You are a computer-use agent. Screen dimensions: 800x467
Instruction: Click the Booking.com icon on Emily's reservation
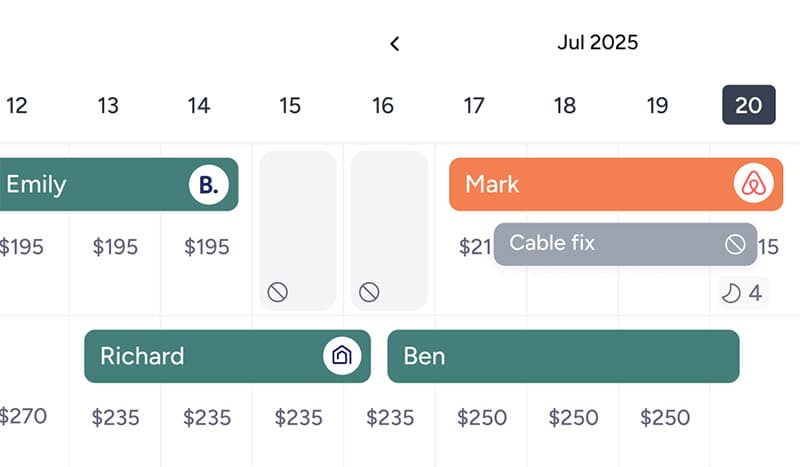pyautogui.click(x=208, y=185)
